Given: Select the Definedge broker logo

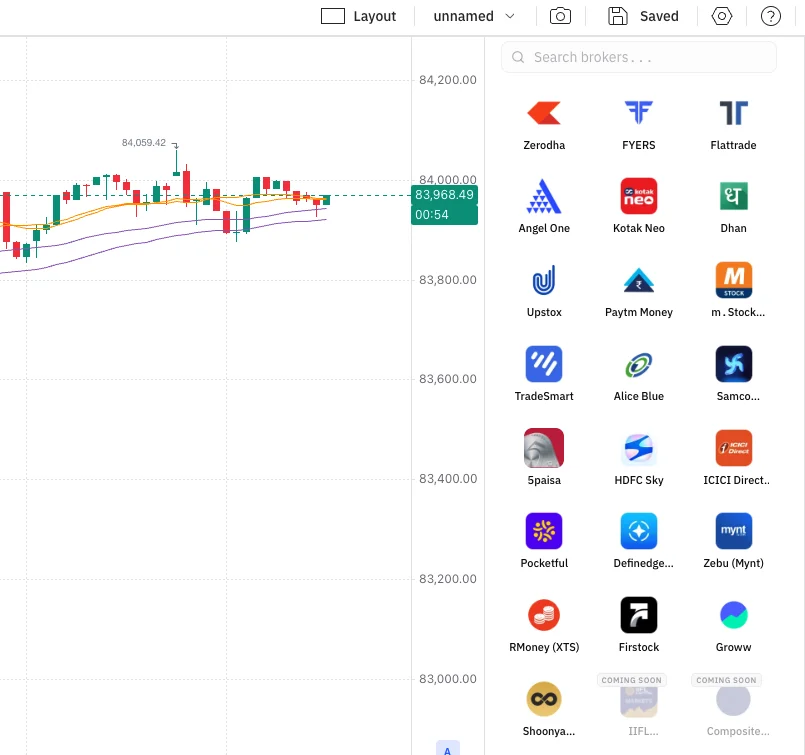Looking at the screenshot, I should click(x=639, y=531).
